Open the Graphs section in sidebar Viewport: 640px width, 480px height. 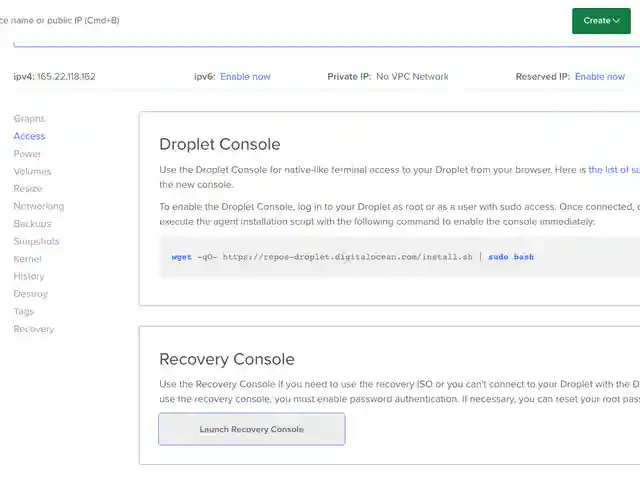[29, 119]
